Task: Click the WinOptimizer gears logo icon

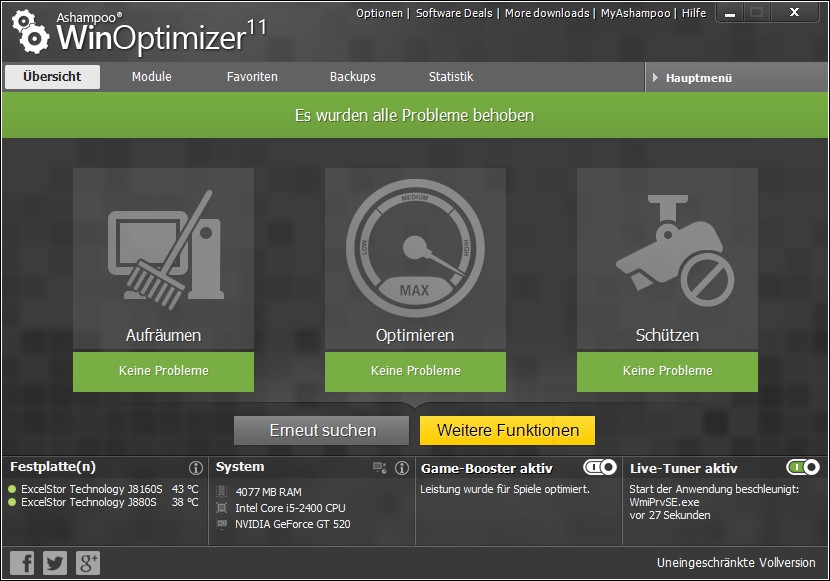Action: coord(31,32)
